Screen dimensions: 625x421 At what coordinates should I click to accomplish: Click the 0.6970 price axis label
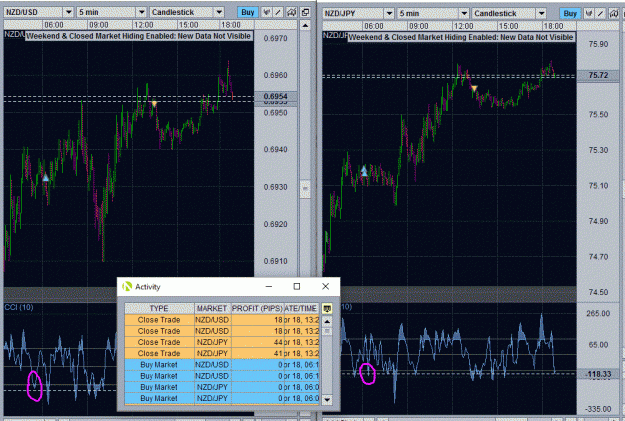[275, 39]
